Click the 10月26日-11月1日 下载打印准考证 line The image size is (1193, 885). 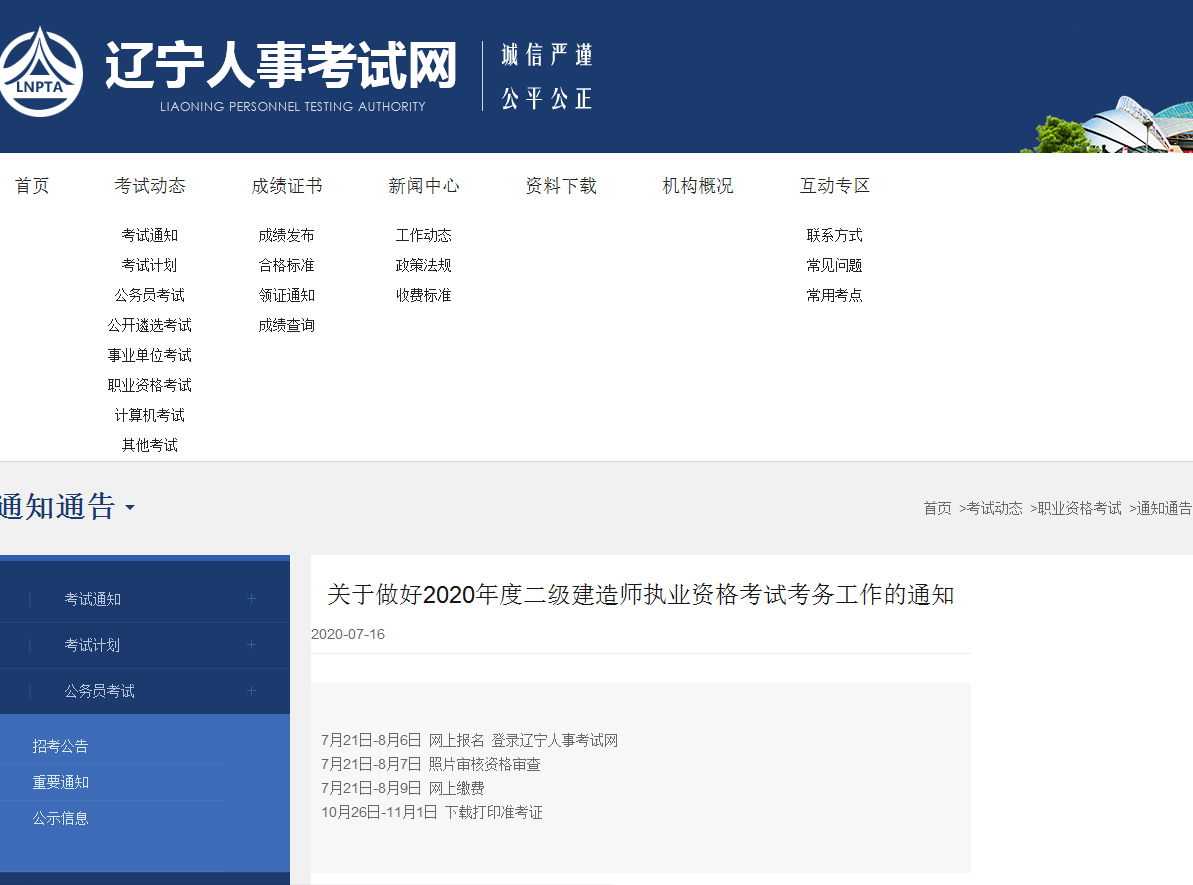pyautogui.click(x=431, y=813)
